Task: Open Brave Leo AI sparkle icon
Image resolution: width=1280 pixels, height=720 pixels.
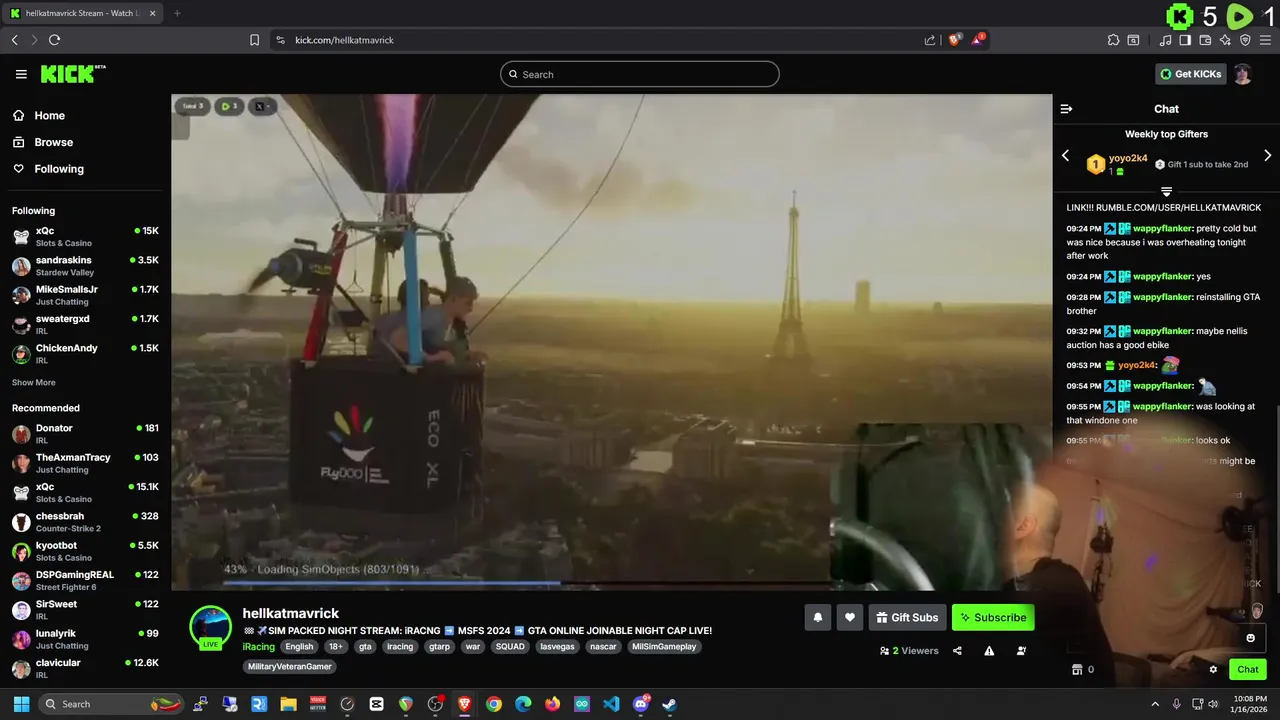Action: click(x=1225, y=40)
